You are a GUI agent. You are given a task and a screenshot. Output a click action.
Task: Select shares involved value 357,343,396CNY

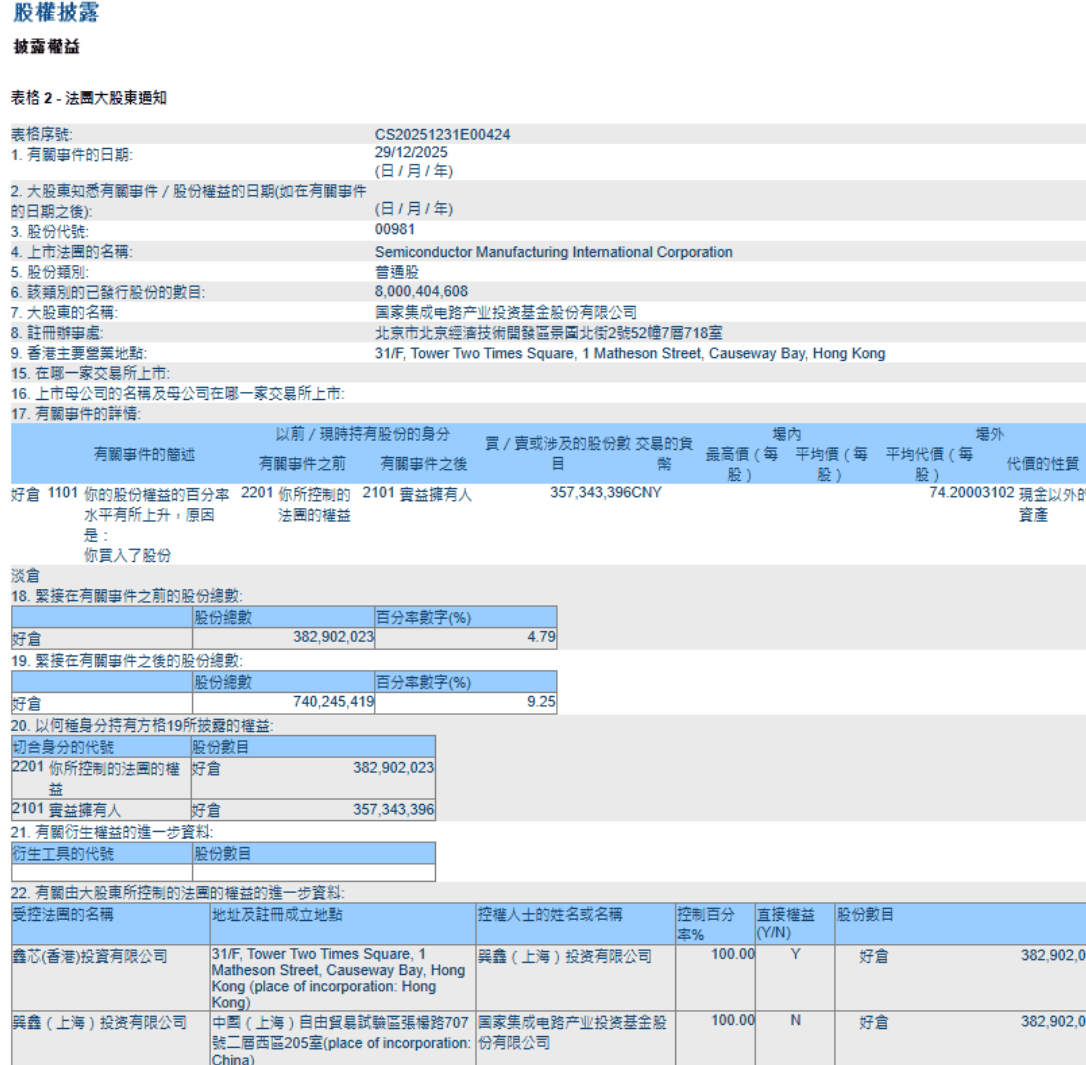coord(606,493)
